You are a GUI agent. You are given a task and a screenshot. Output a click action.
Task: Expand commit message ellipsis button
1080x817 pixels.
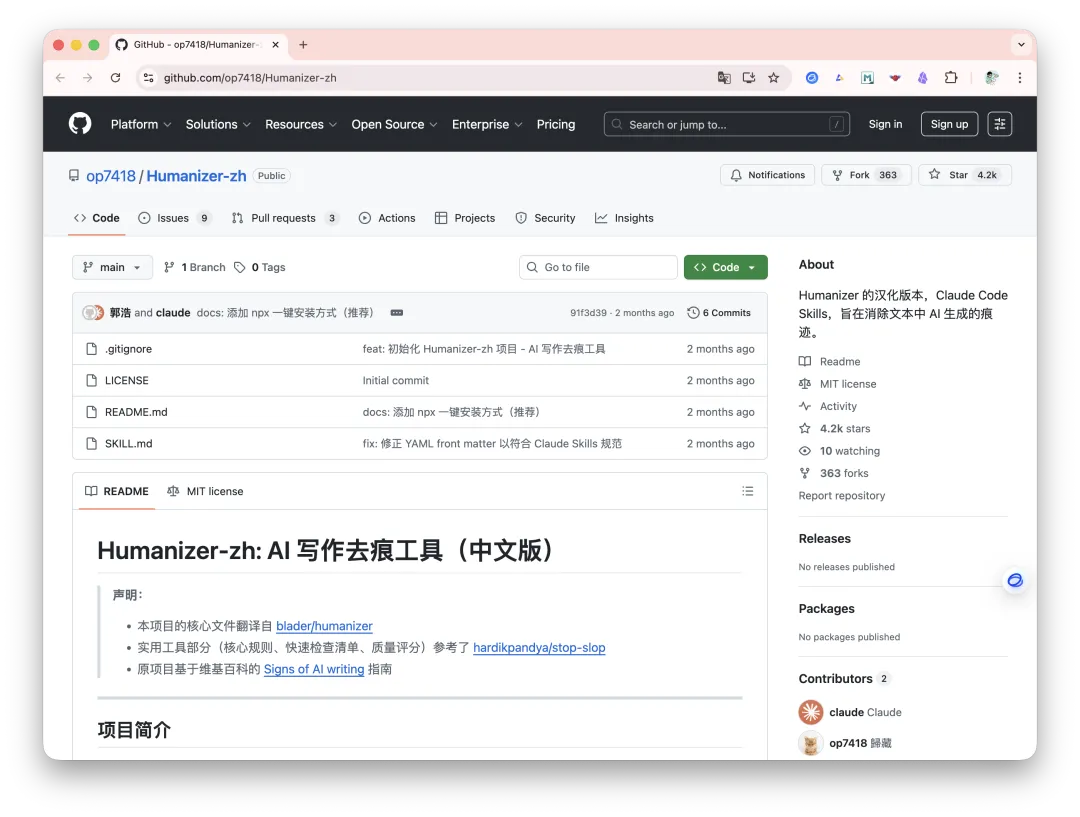[x=397, y=313]
